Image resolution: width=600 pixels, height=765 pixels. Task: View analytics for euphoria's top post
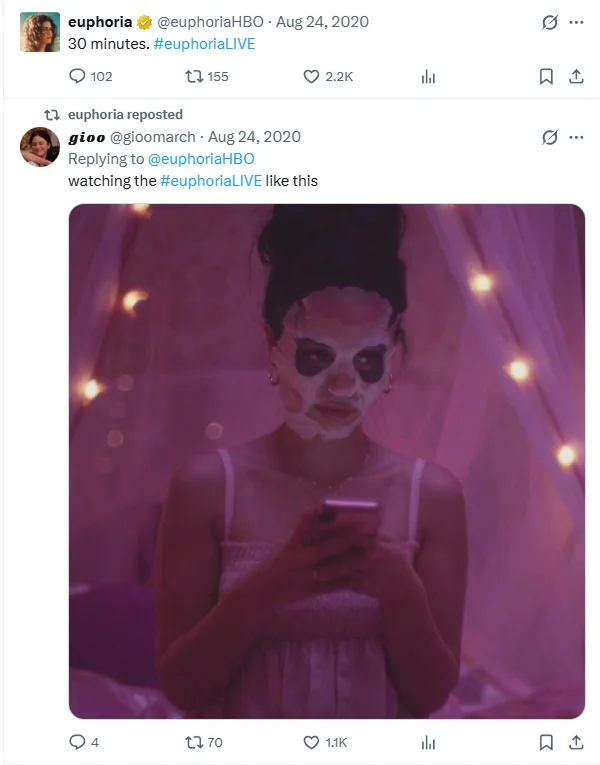pos(428,76)
